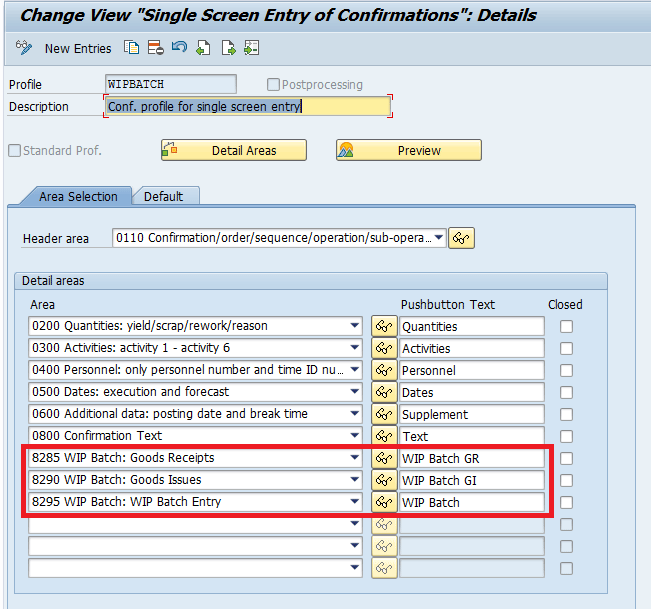Toggle the Closed checkbox for Dates row
Image resolution: width=651 pixels, height=609 pixels.
pyautogui.click(x=567, y=392)
